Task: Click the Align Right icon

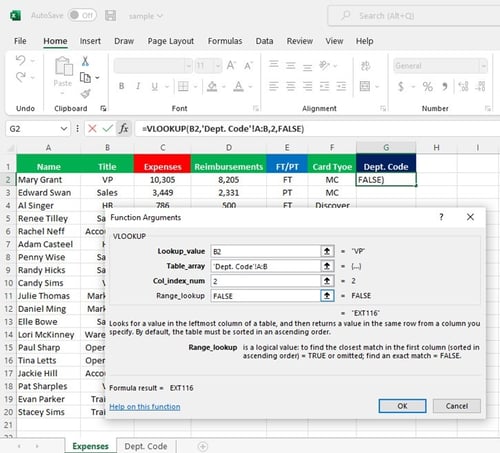Action: pos(307,86)
